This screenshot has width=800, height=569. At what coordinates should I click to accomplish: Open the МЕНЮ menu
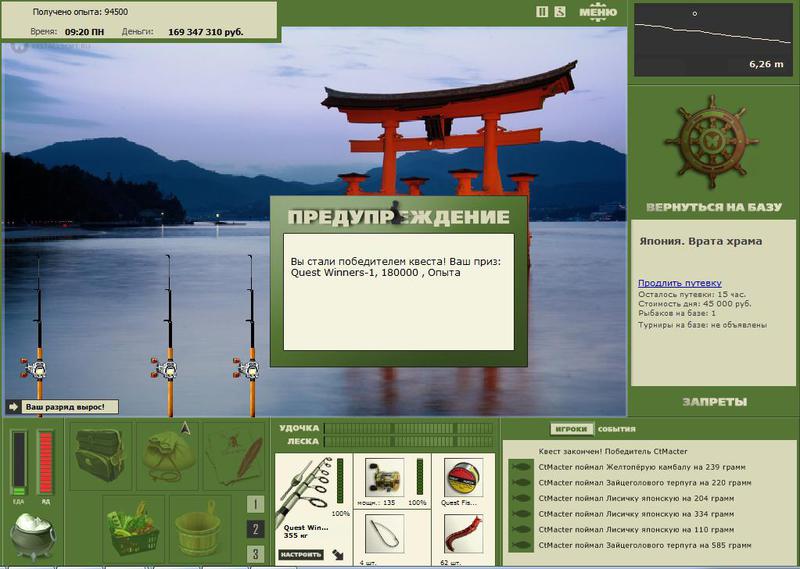click(x=598, y=12)
